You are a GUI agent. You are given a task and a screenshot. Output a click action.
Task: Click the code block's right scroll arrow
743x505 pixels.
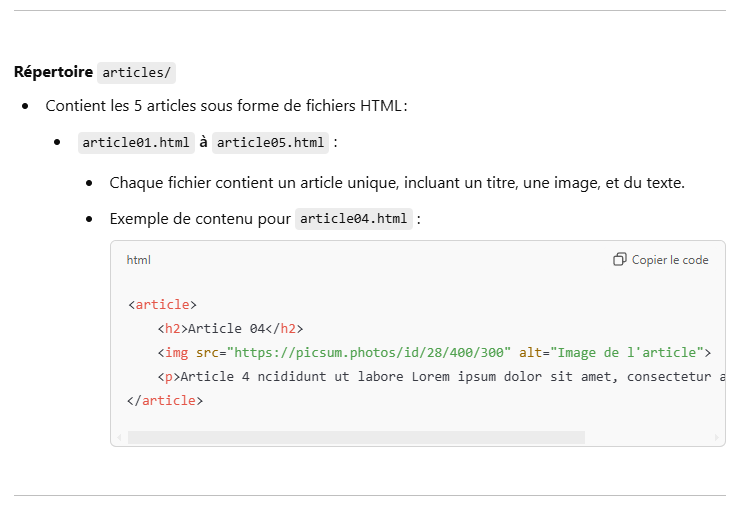[x=716, y=438]
